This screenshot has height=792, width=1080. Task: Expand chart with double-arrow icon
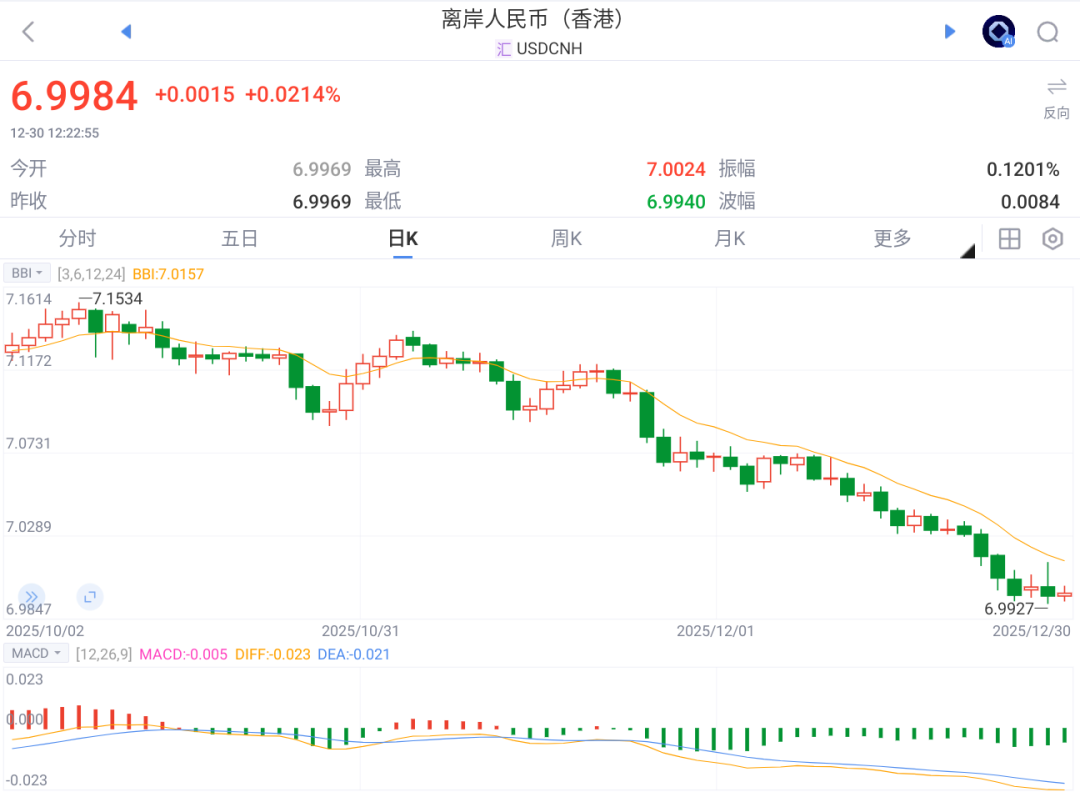coord(31,597)
